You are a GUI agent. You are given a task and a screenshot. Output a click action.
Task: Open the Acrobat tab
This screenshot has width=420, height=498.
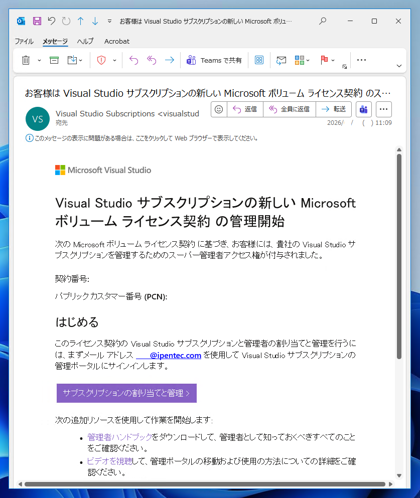point(117,41)
